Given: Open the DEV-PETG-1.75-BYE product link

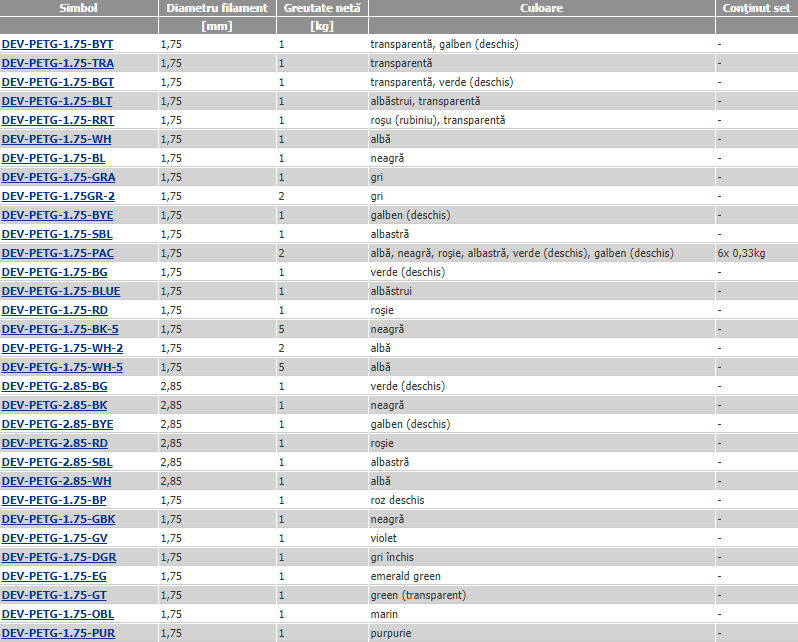Looking at the screenshot, I should point(57,215).
